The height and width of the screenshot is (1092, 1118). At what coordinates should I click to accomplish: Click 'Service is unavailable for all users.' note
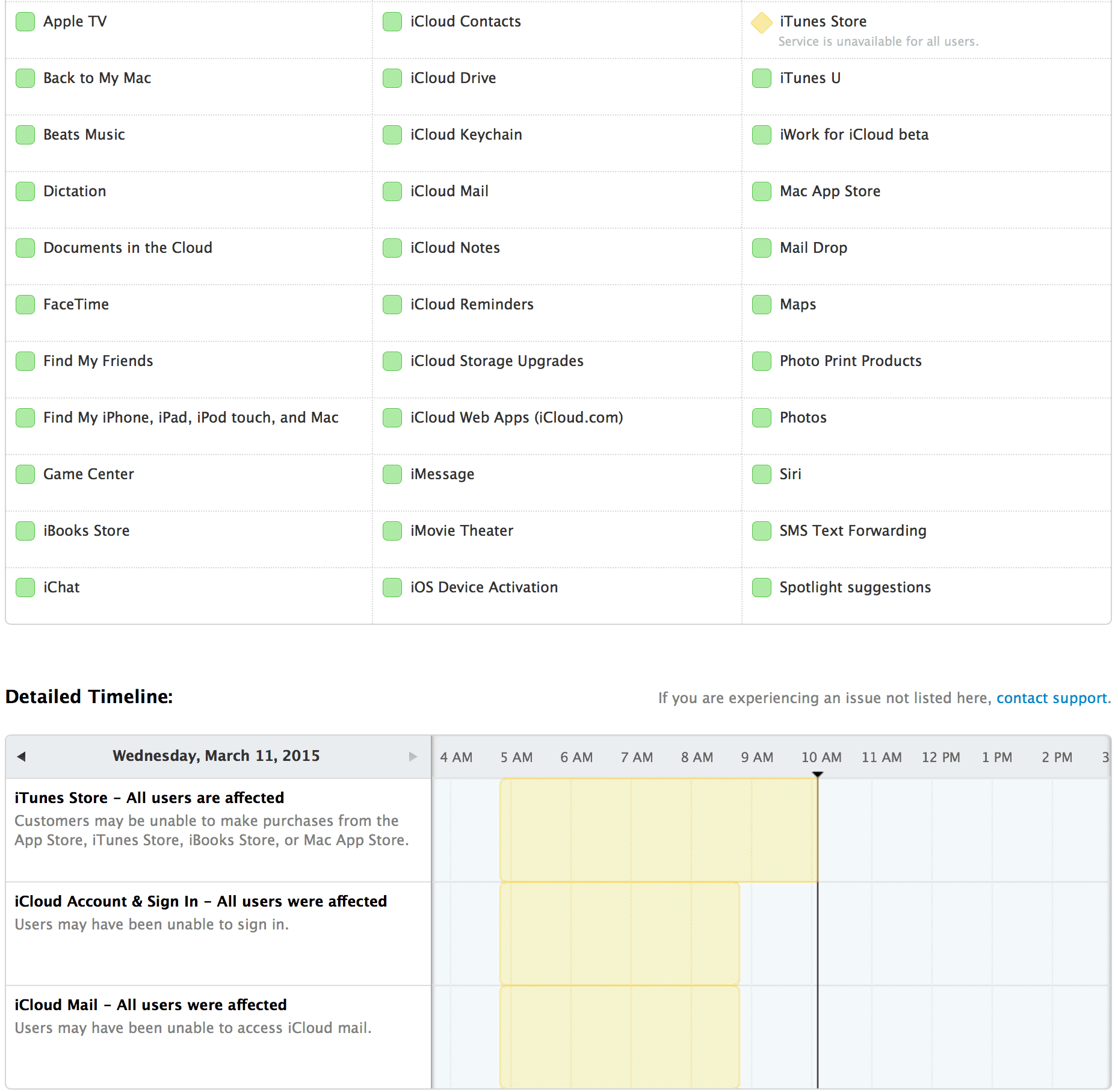coord(879,42)
